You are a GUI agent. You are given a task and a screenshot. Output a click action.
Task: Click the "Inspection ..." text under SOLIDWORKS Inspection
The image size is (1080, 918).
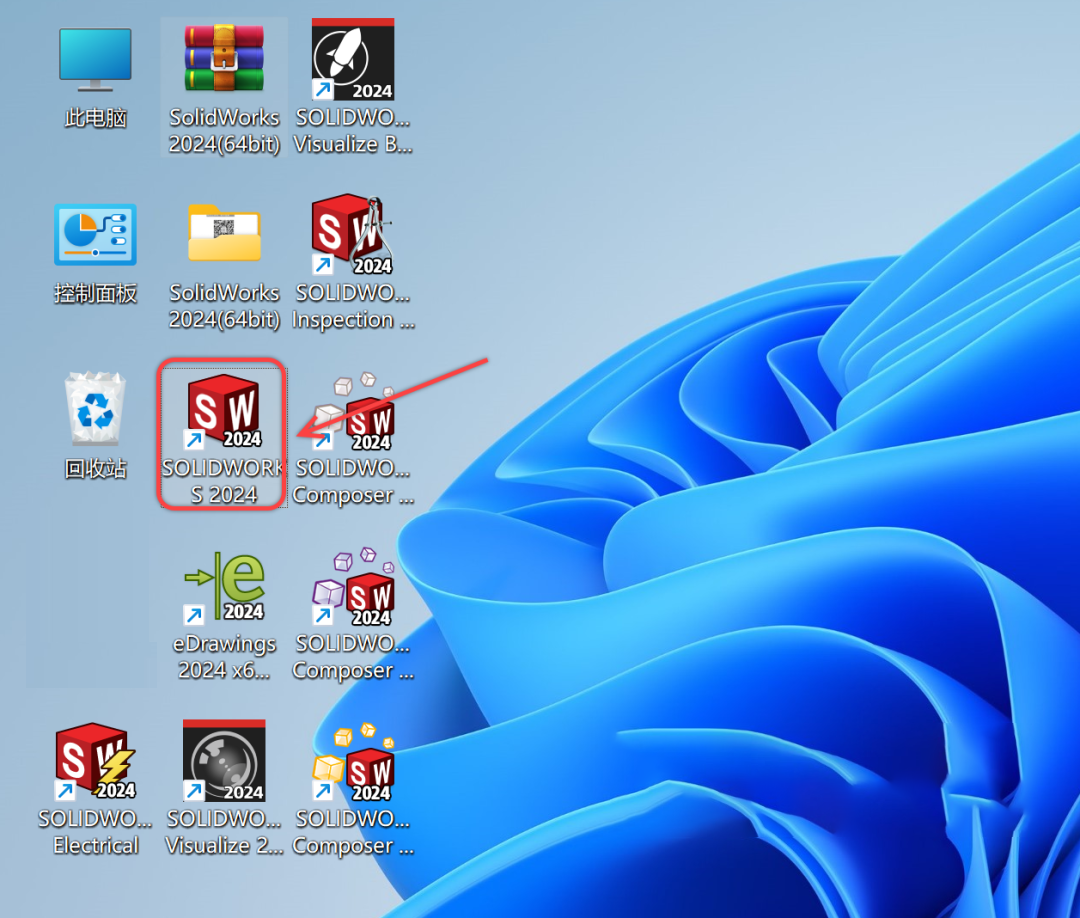[x=353, y=320]
